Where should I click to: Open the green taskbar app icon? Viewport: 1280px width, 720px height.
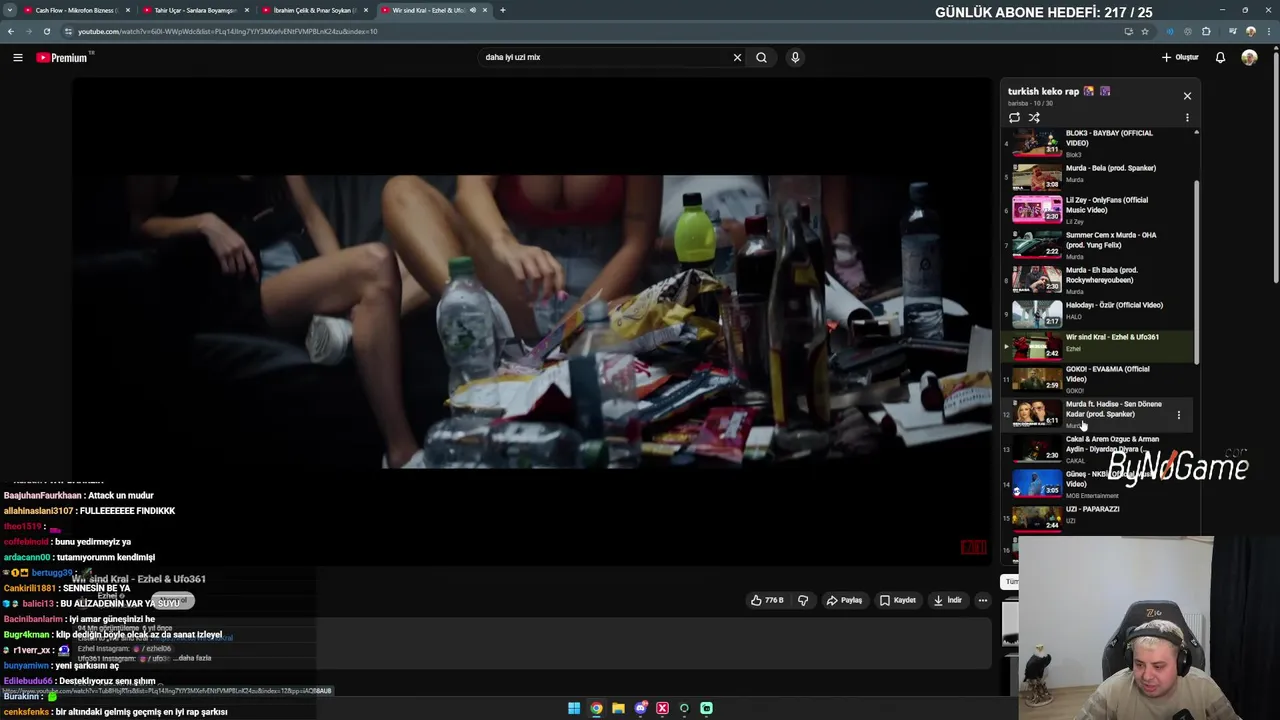click(x=706, y=708)
